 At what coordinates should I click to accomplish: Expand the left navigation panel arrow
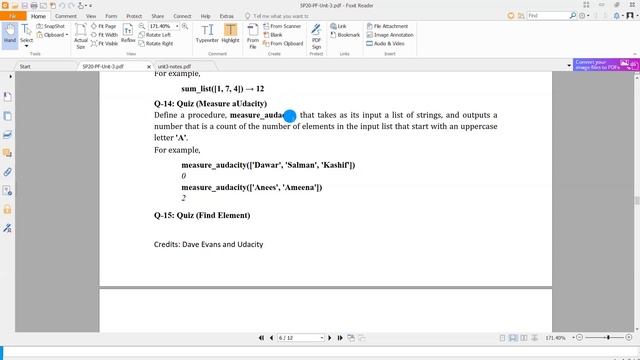(10, 76)
